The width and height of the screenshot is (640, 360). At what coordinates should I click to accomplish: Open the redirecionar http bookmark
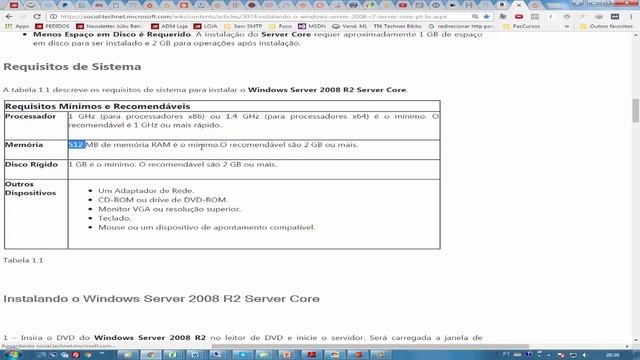coord(461,26)
